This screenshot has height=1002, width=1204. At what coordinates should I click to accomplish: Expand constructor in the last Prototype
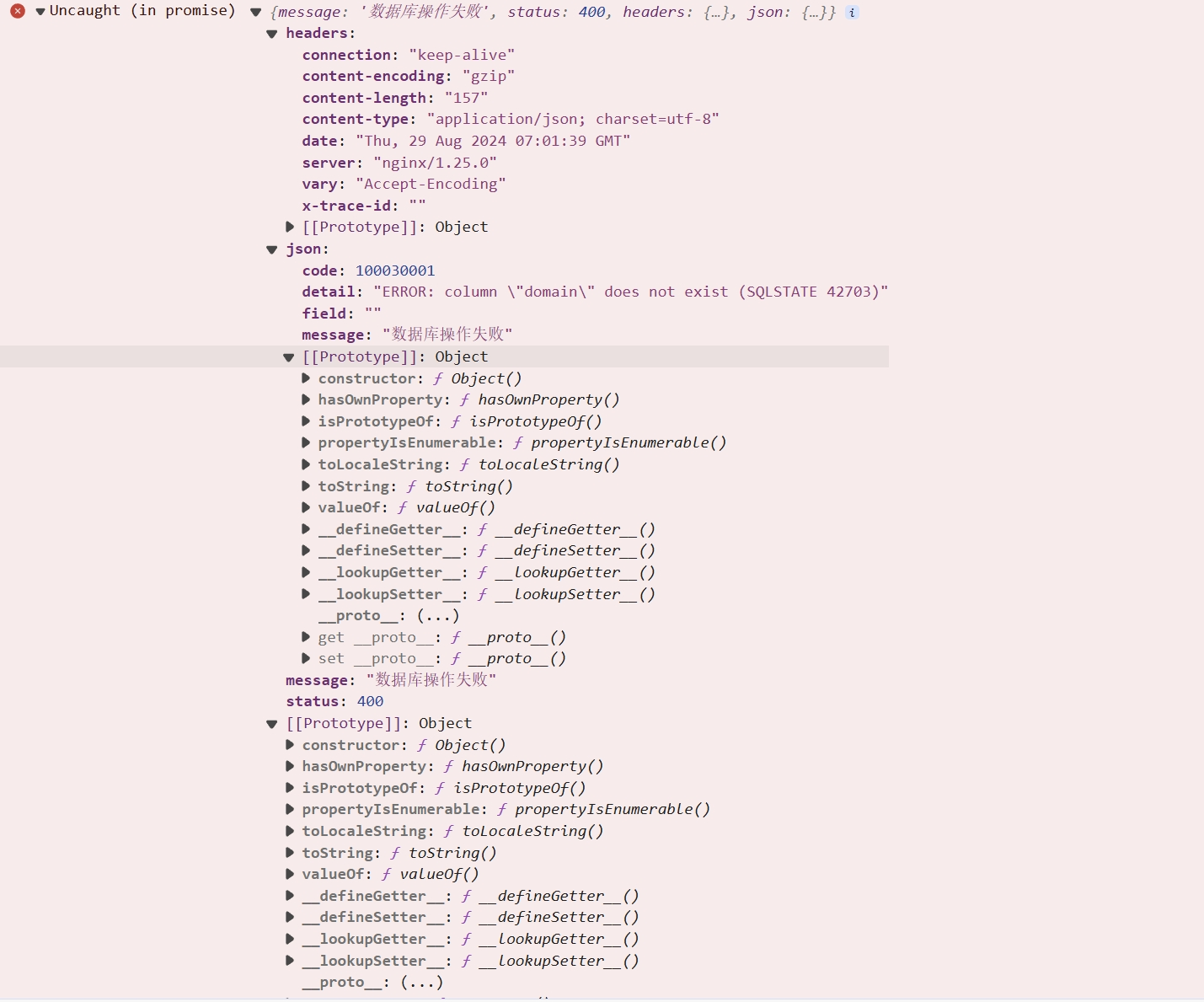point(290,745)
